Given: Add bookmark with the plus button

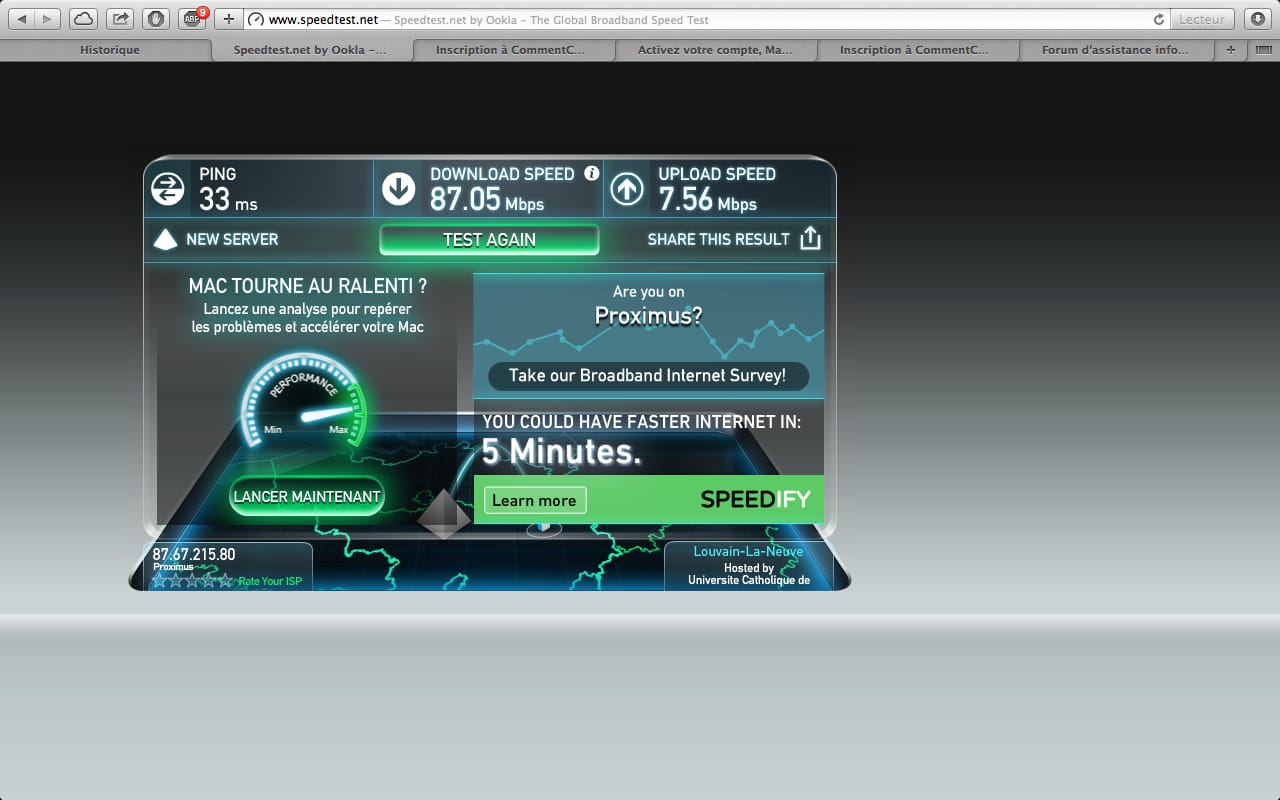Looking at the screenshot, I should pos(229,19).
